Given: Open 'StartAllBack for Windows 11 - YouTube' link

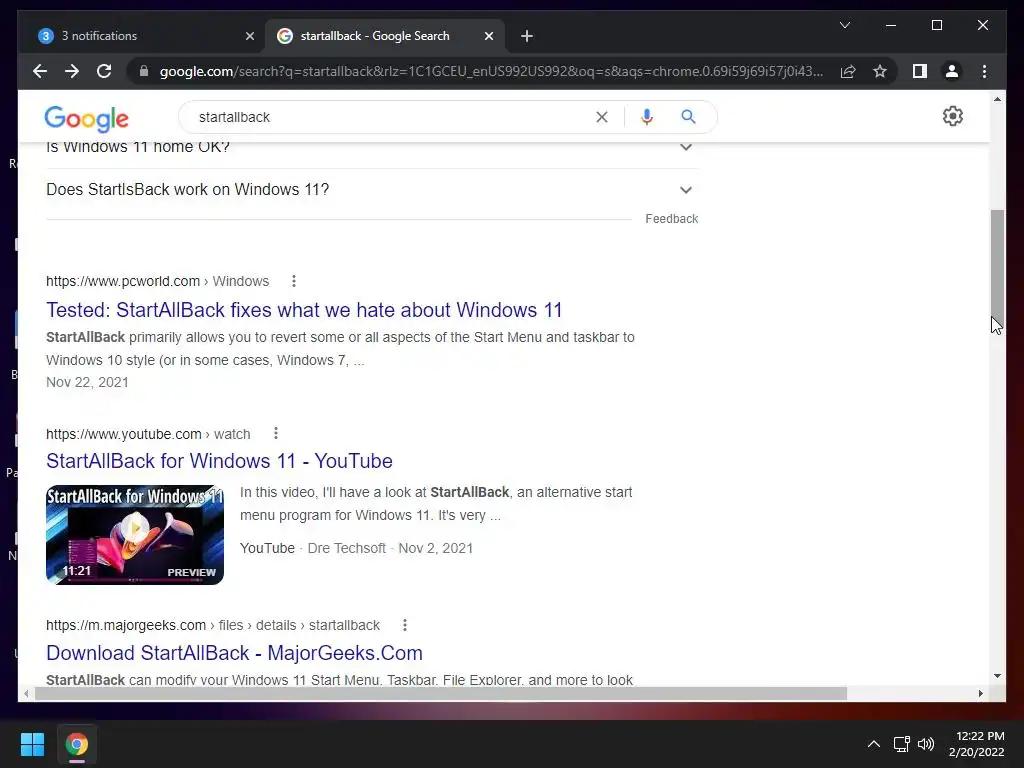Looking at the screenshot, I should [219, 461].
